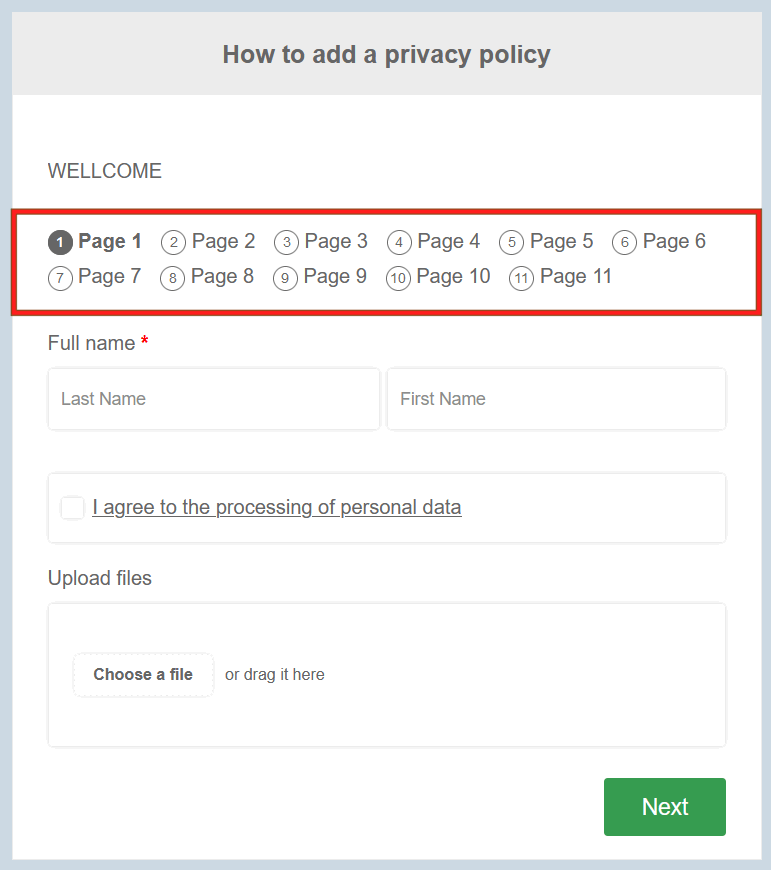Click inside the Last Name field
Screen dimensions: 771x870
(x=213, y=399)
